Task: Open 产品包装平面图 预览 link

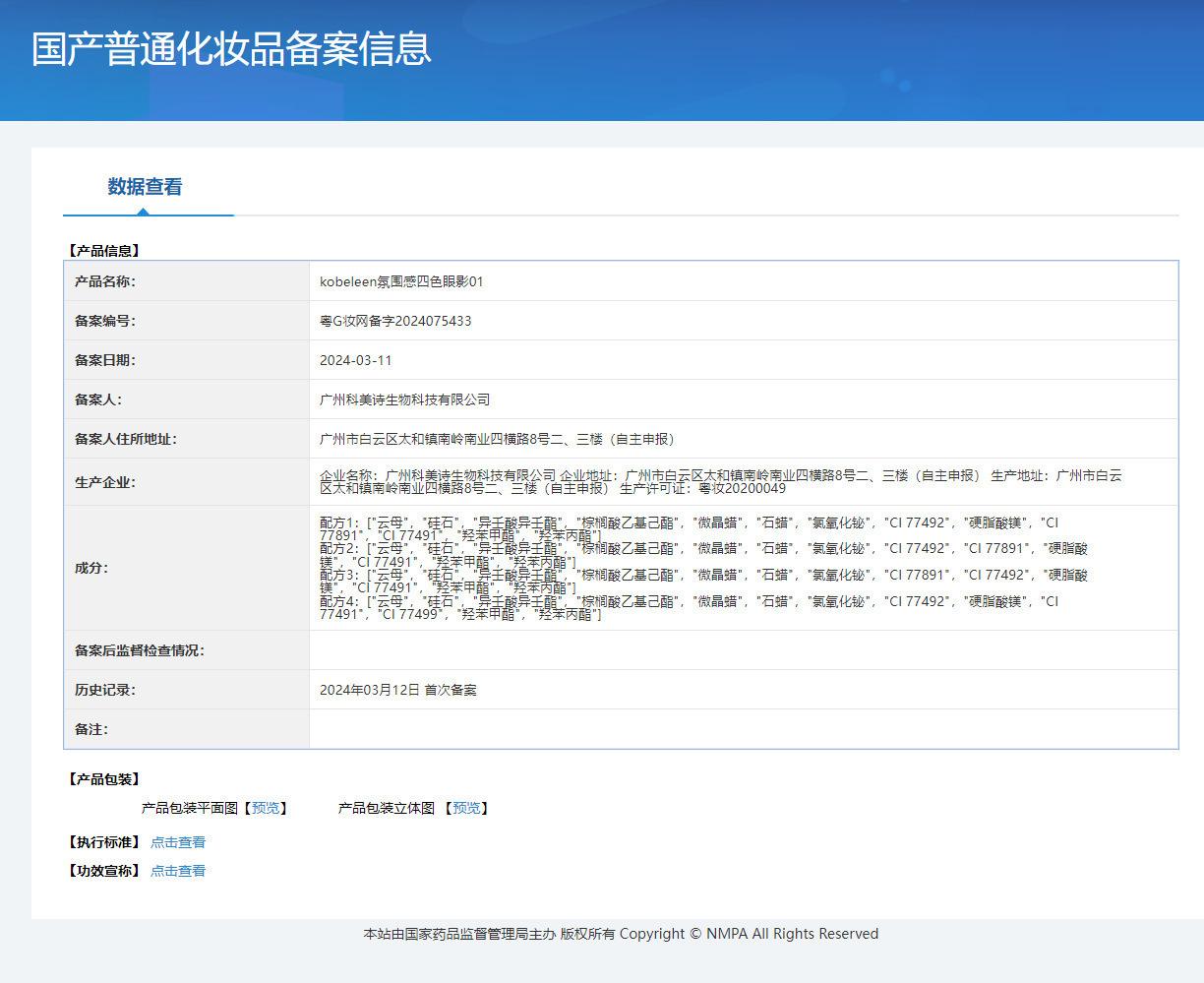Action: 266,808
